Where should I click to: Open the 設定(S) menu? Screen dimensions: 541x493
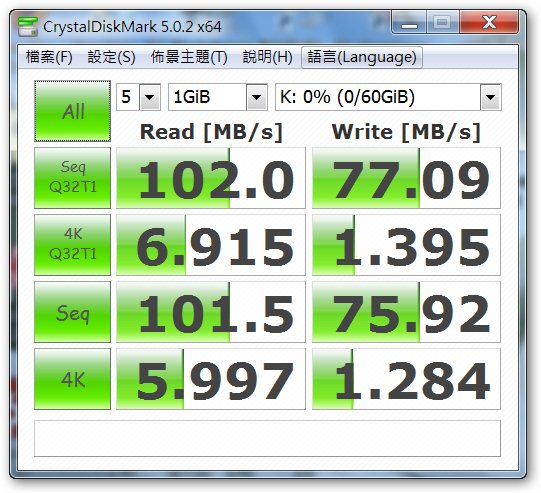pos(111,57)
